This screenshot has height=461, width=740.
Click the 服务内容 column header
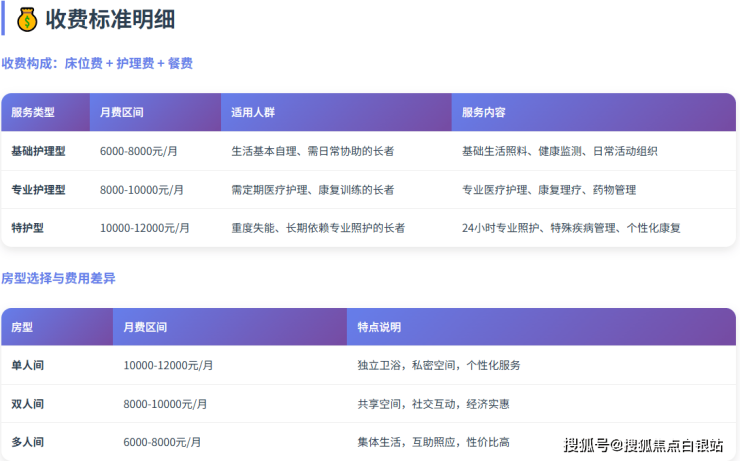pyautogui.click(x=483, y=113)
